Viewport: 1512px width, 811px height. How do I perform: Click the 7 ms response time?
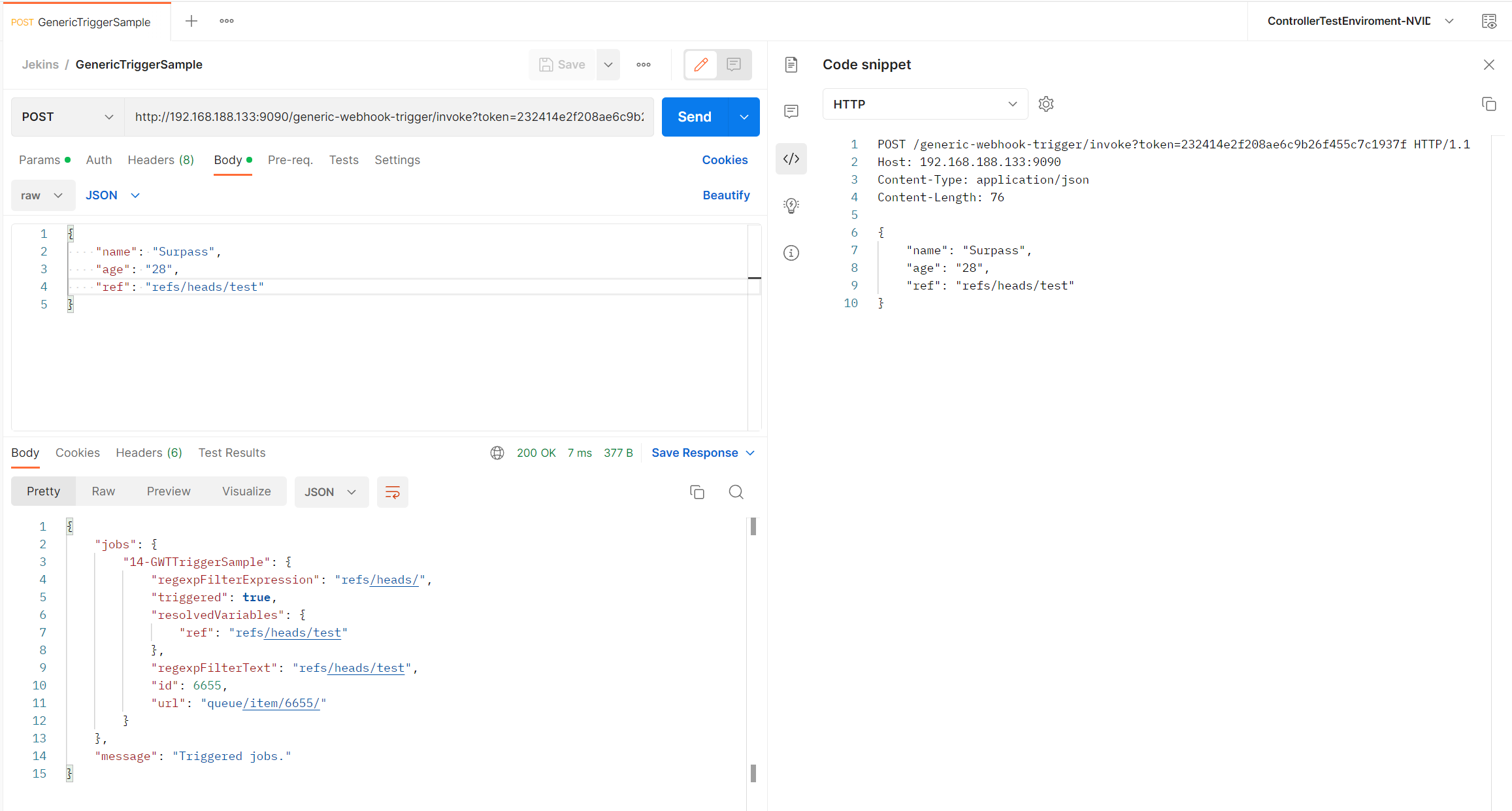(580, 453)
